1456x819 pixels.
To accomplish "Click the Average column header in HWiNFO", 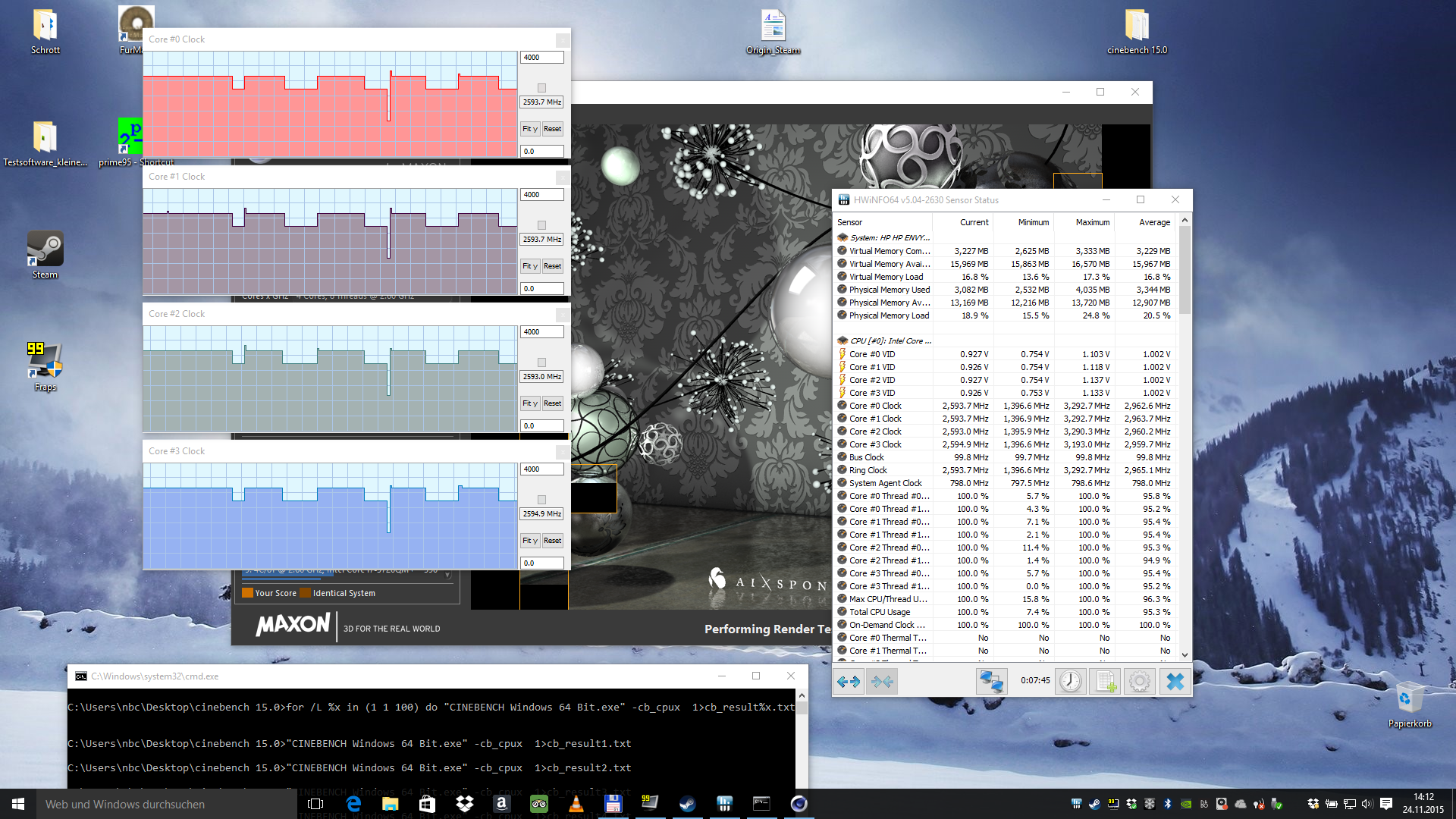I will pyautogui.click(x=1154, y=222).
